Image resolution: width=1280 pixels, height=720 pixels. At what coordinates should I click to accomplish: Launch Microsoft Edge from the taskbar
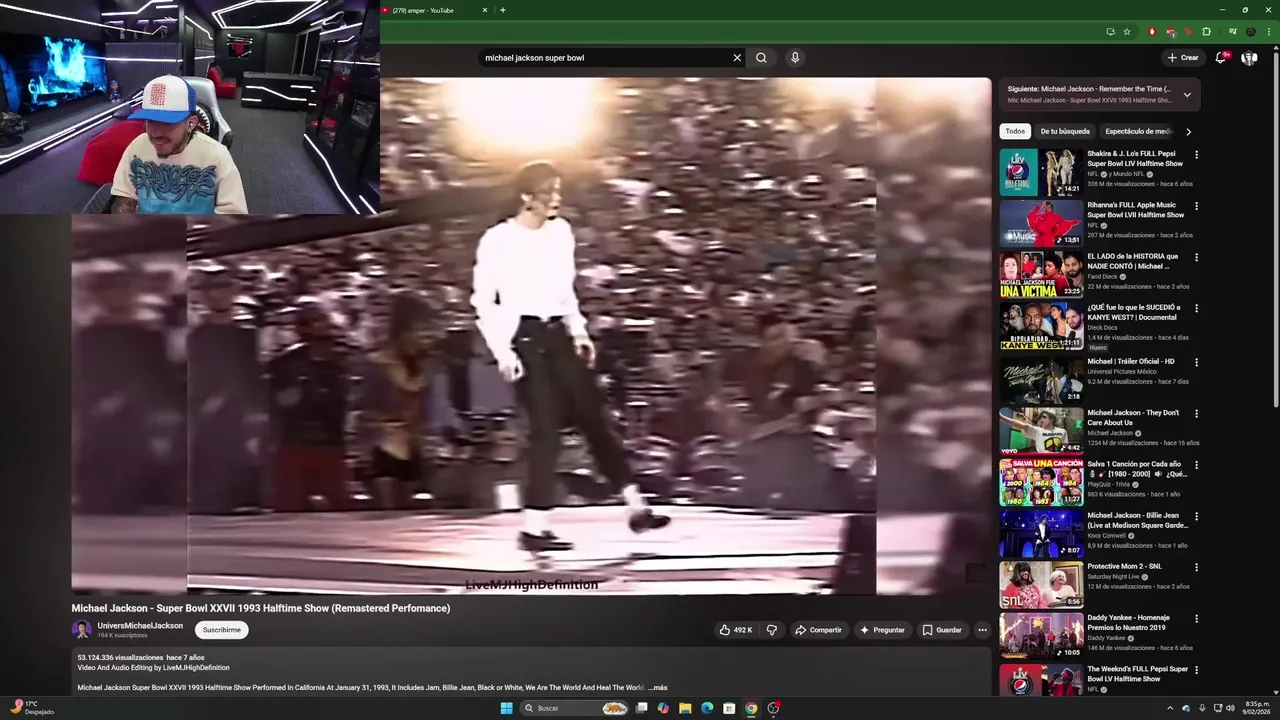[x=707, y=708]
